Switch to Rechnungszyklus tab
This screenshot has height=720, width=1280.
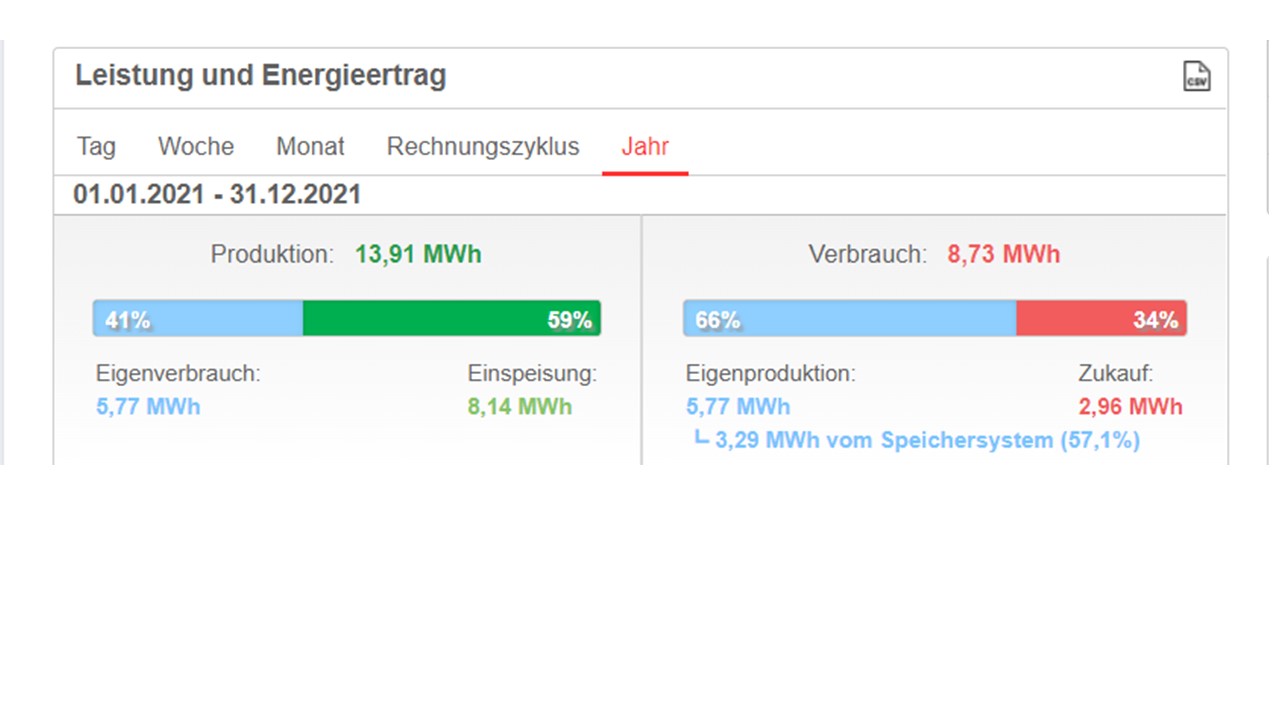tap(483, 146)
